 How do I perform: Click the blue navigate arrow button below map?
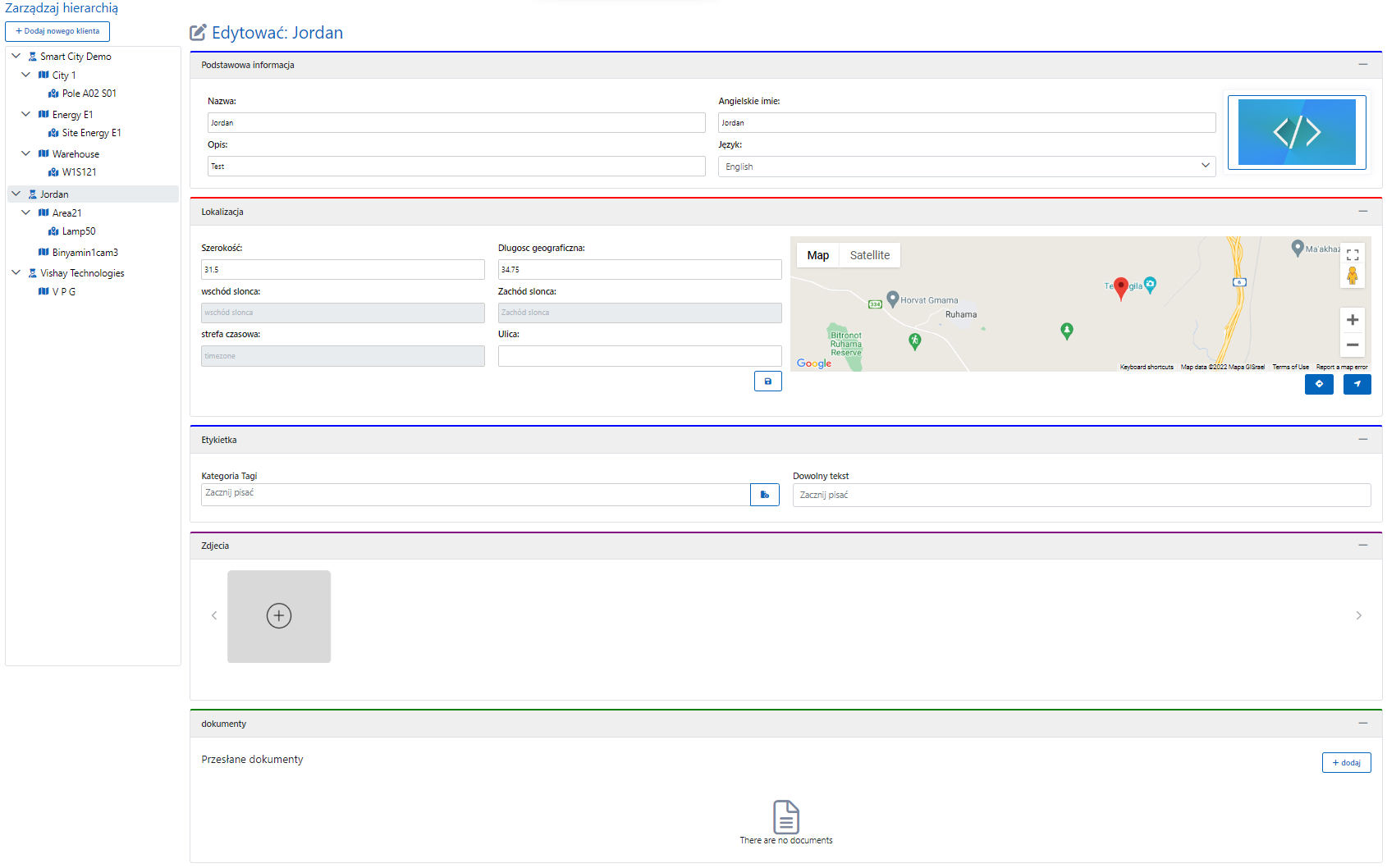1357,384
